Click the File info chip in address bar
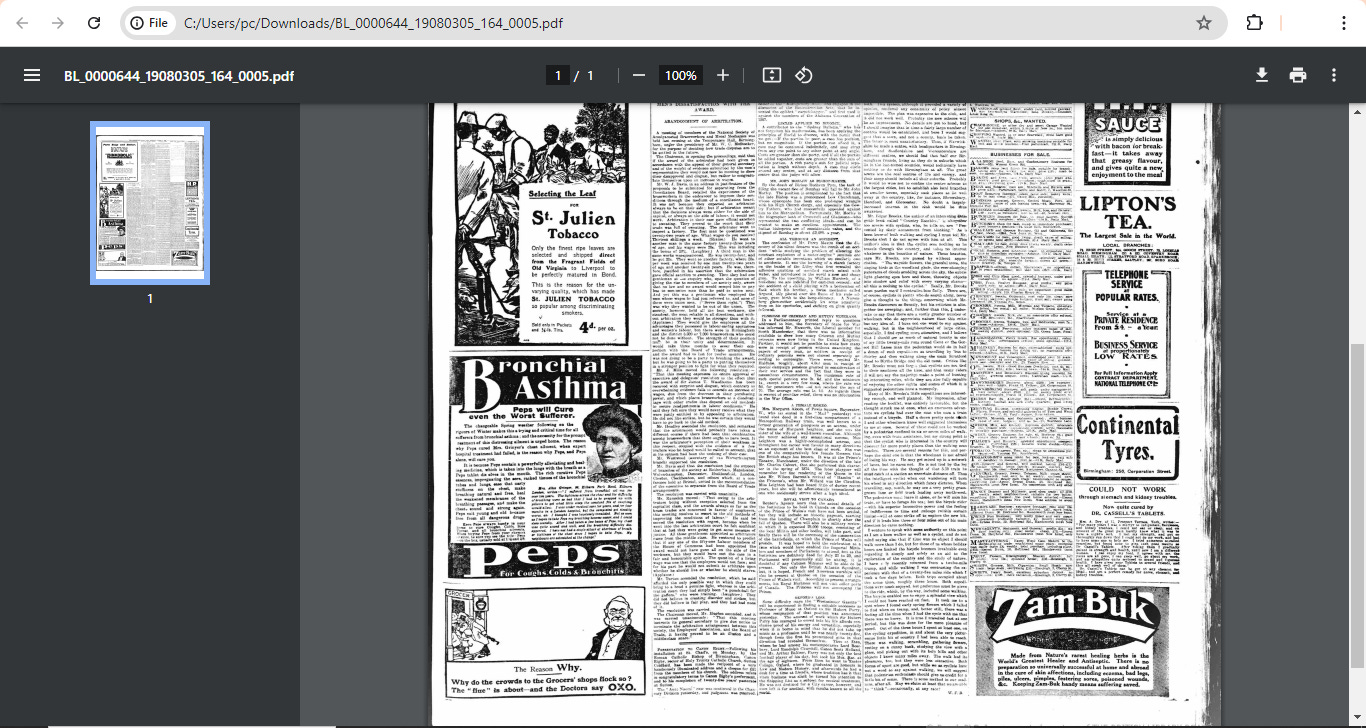The height and width of the screenshot is (728, 1366). coord(150,23)
